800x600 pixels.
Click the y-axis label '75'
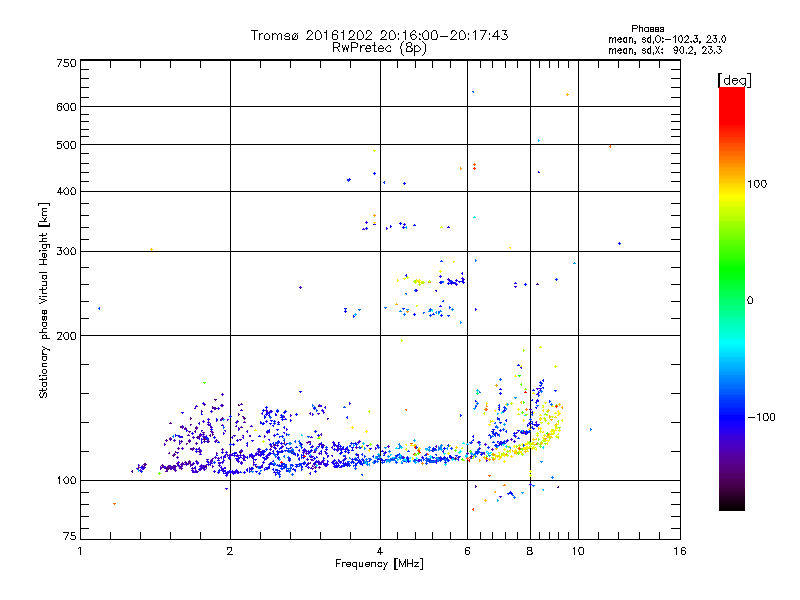pyautogui.click(x=70, y=536)
